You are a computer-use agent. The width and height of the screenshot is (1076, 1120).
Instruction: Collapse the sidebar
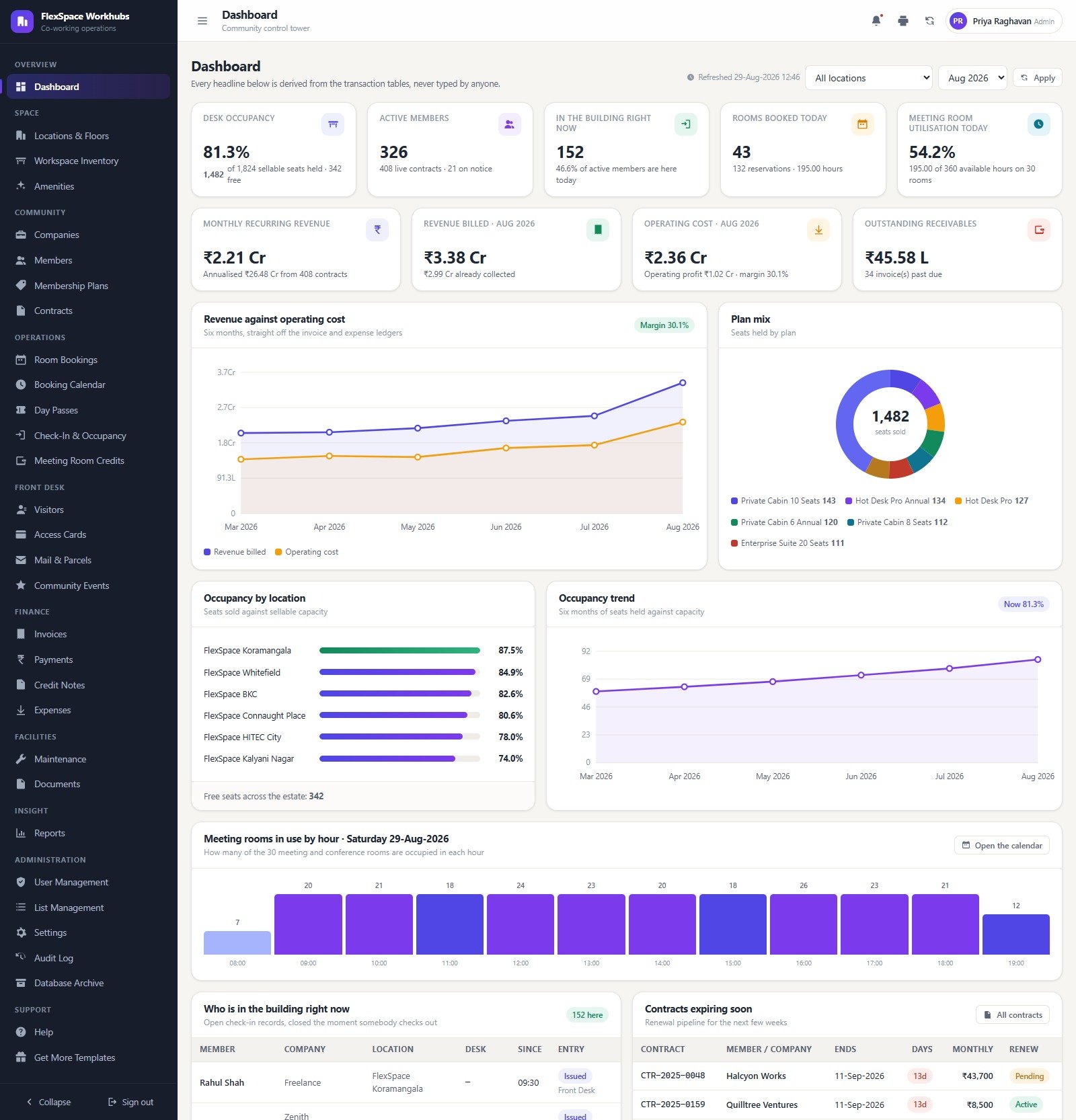[x=48, y=1102]
